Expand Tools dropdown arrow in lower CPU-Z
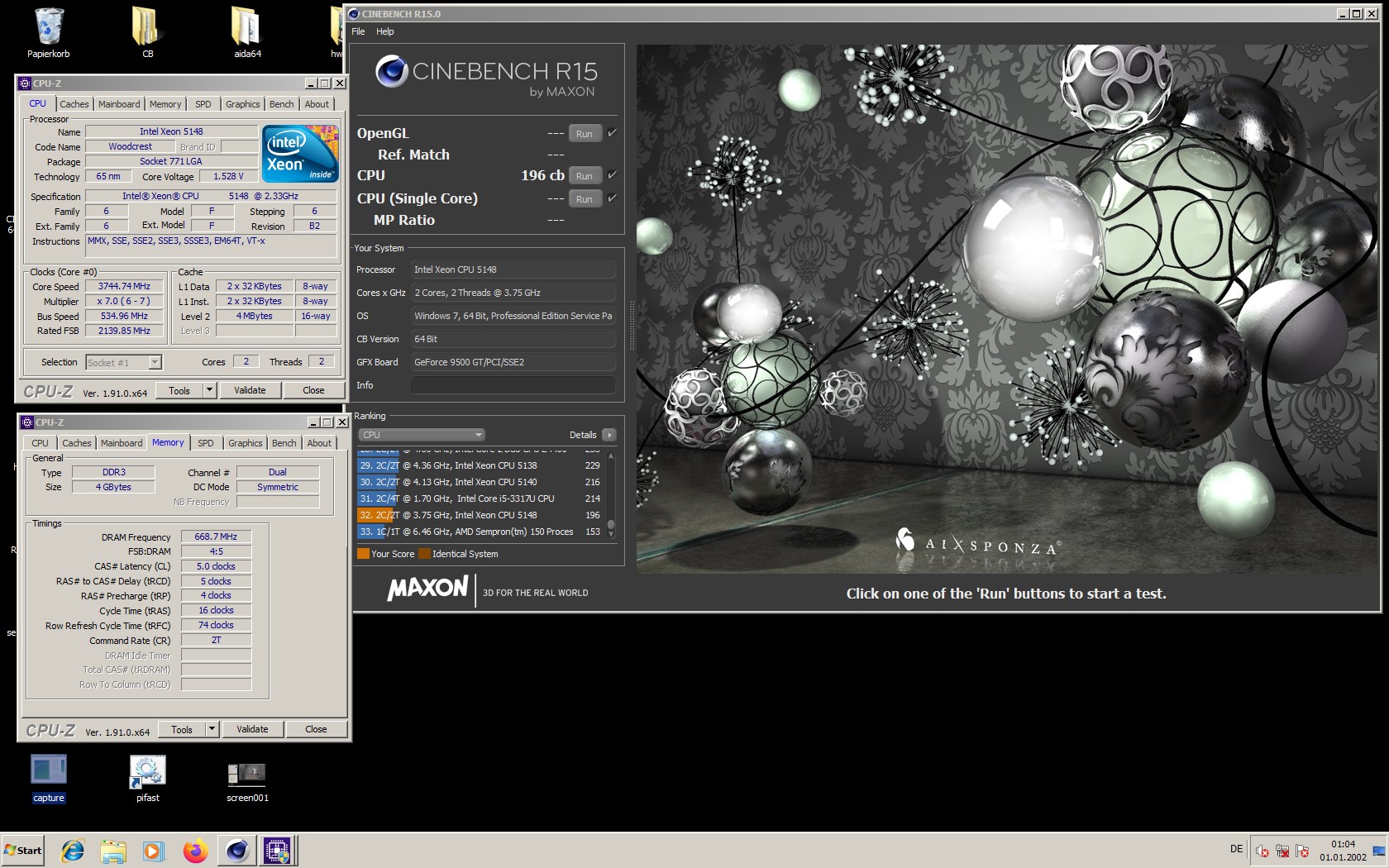 212,729
